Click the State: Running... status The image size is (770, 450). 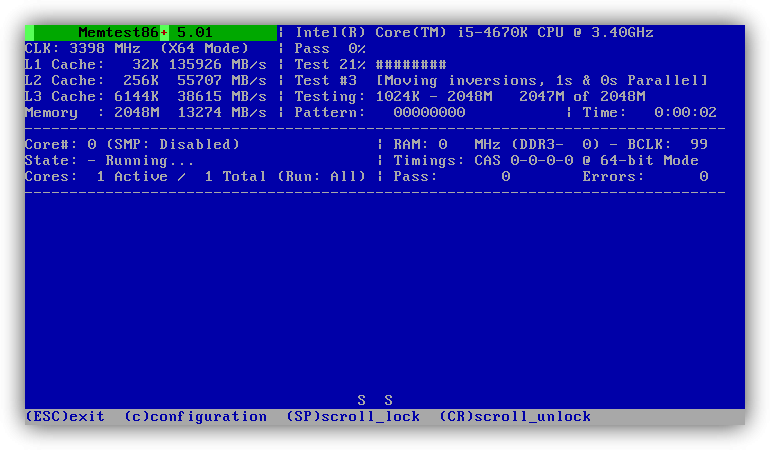(109, 161)
